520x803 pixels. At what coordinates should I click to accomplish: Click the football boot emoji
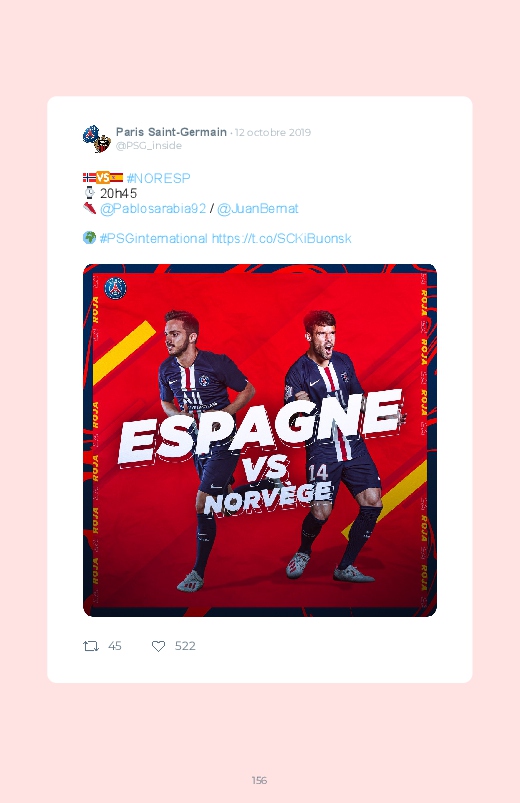pyautogui.click(x=90, y=208)
